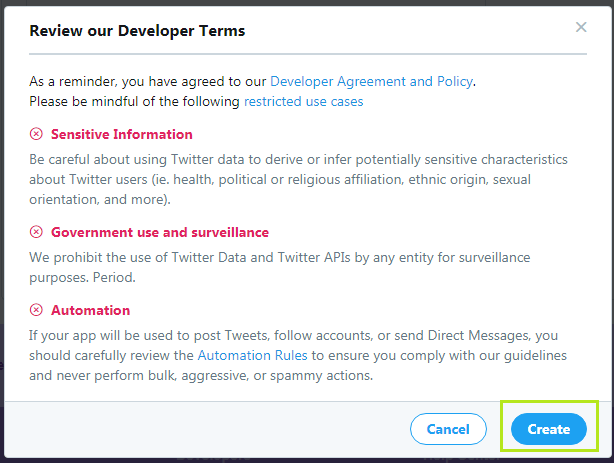Click the "Review our Developer Terms" title
The width and height of the screenshot is (614, 463).
(x=137, y=31)
